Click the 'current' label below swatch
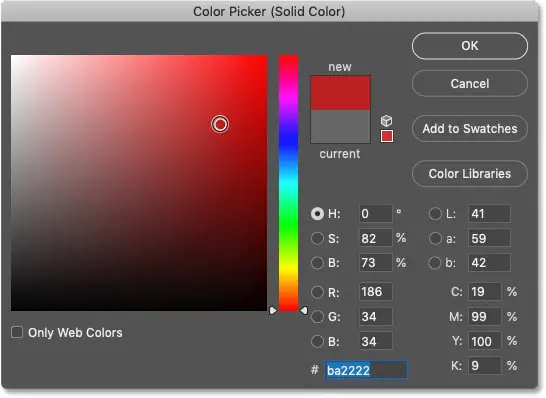Viewport: 546px width, 398px height. (x=340, y=154)
